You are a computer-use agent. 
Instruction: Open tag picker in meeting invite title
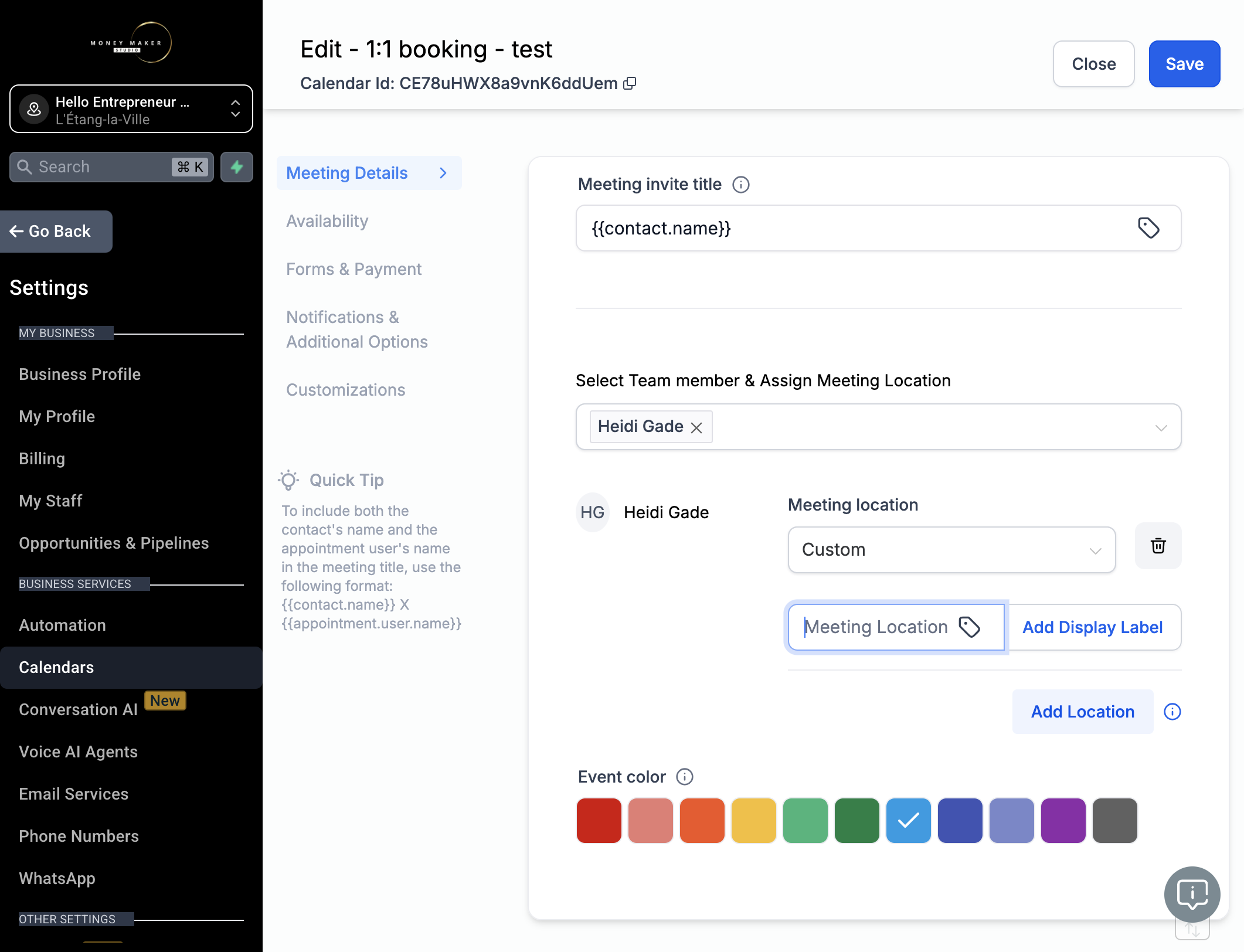click(1148, 228)
